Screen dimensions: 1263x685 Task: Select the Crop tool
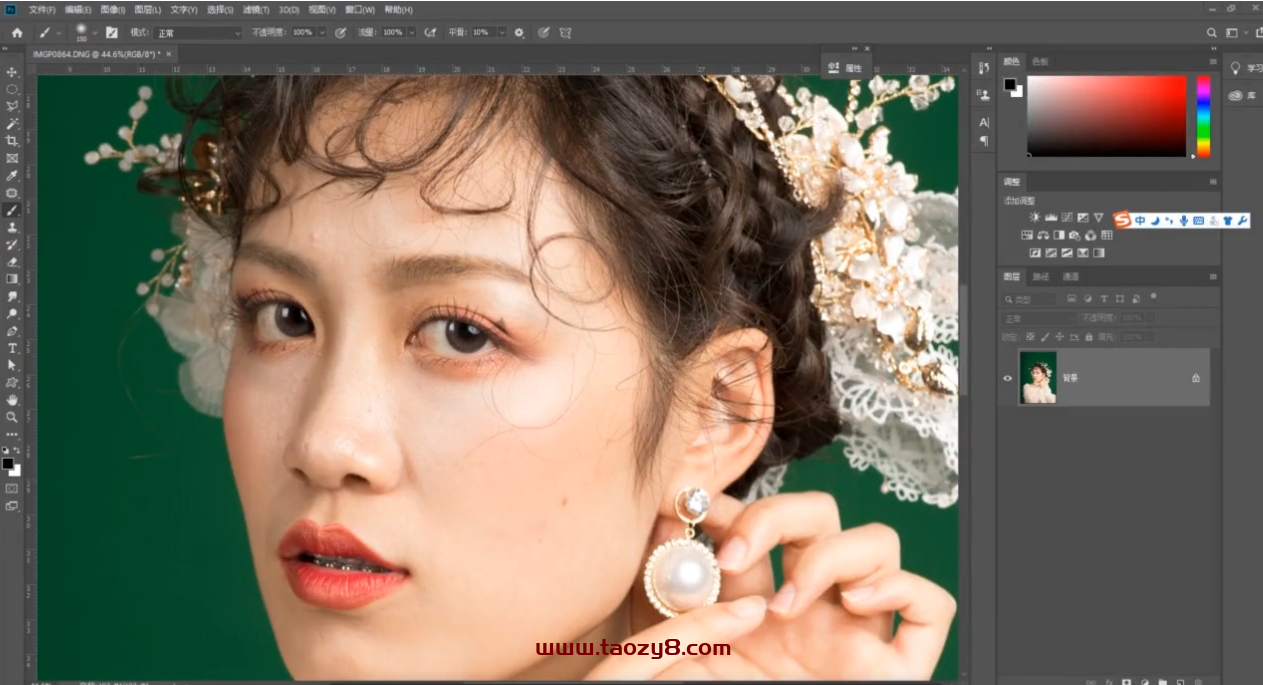click(x=12, y=141)
